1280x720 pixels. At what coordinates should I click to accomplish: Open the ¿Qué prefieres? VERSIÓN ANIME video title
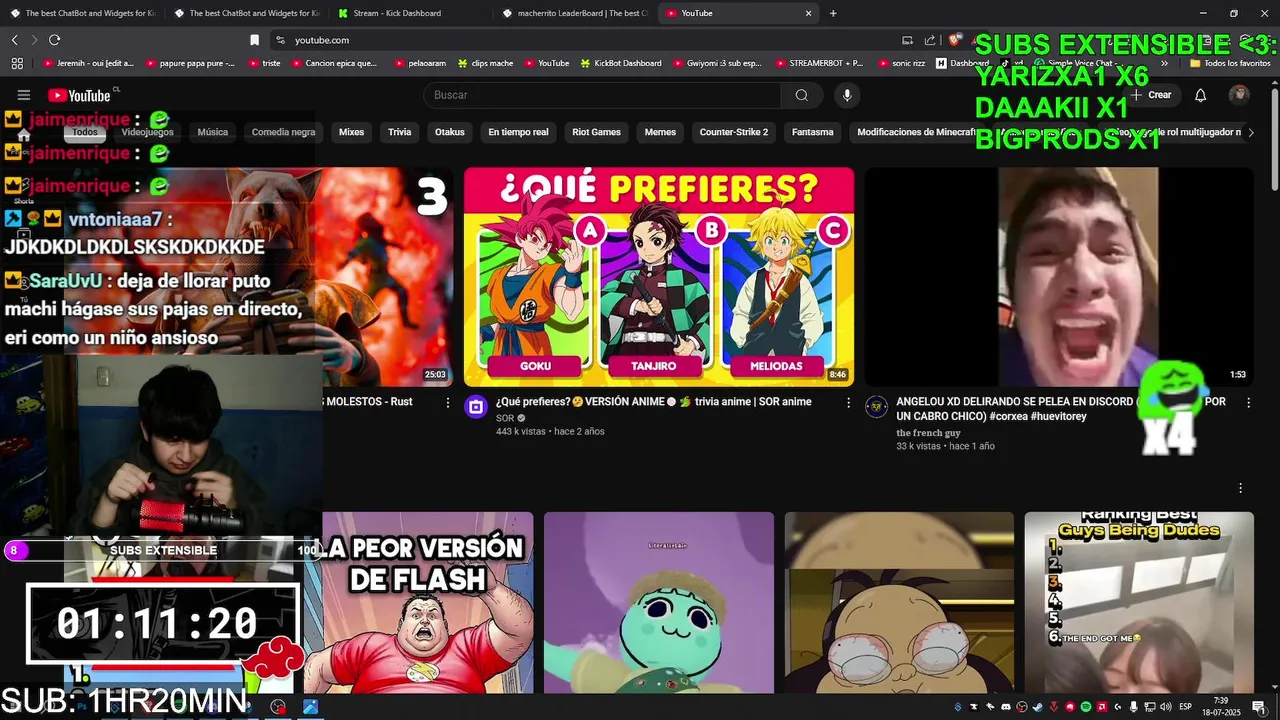coord(654,402)
